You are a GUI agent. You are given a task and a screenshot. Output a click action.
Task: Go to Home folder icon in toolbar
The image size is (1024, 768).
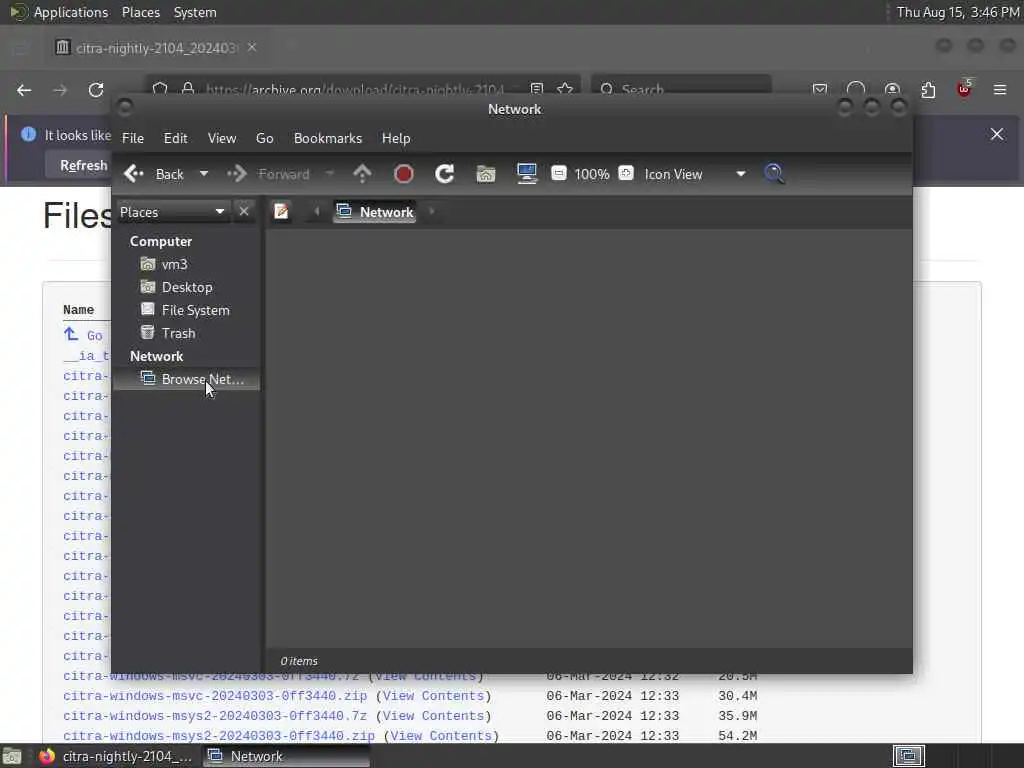click(x=486, y=174)
